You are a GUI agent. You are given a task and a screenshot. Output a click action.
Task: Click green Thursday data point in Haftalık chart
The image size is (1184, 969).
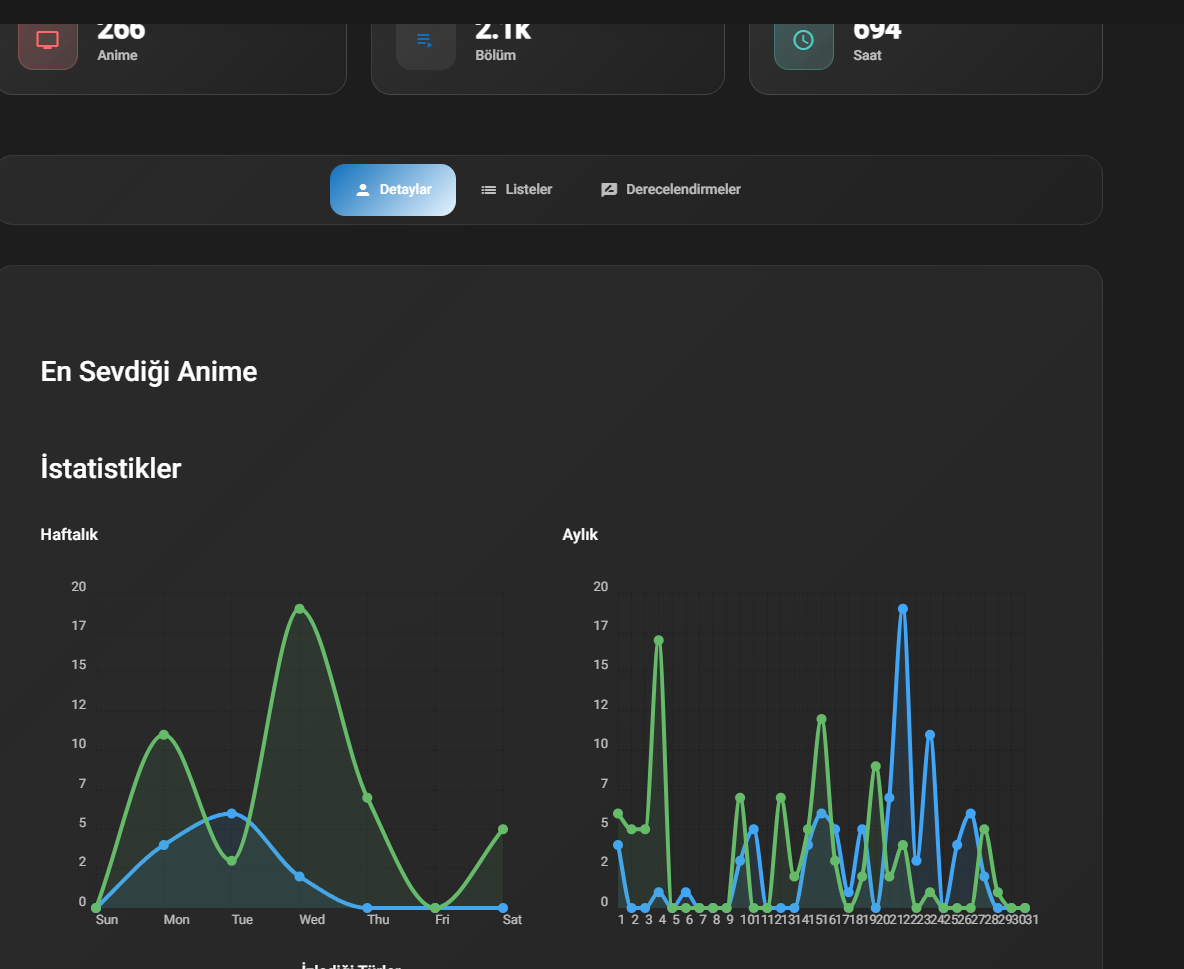point(367,798)
